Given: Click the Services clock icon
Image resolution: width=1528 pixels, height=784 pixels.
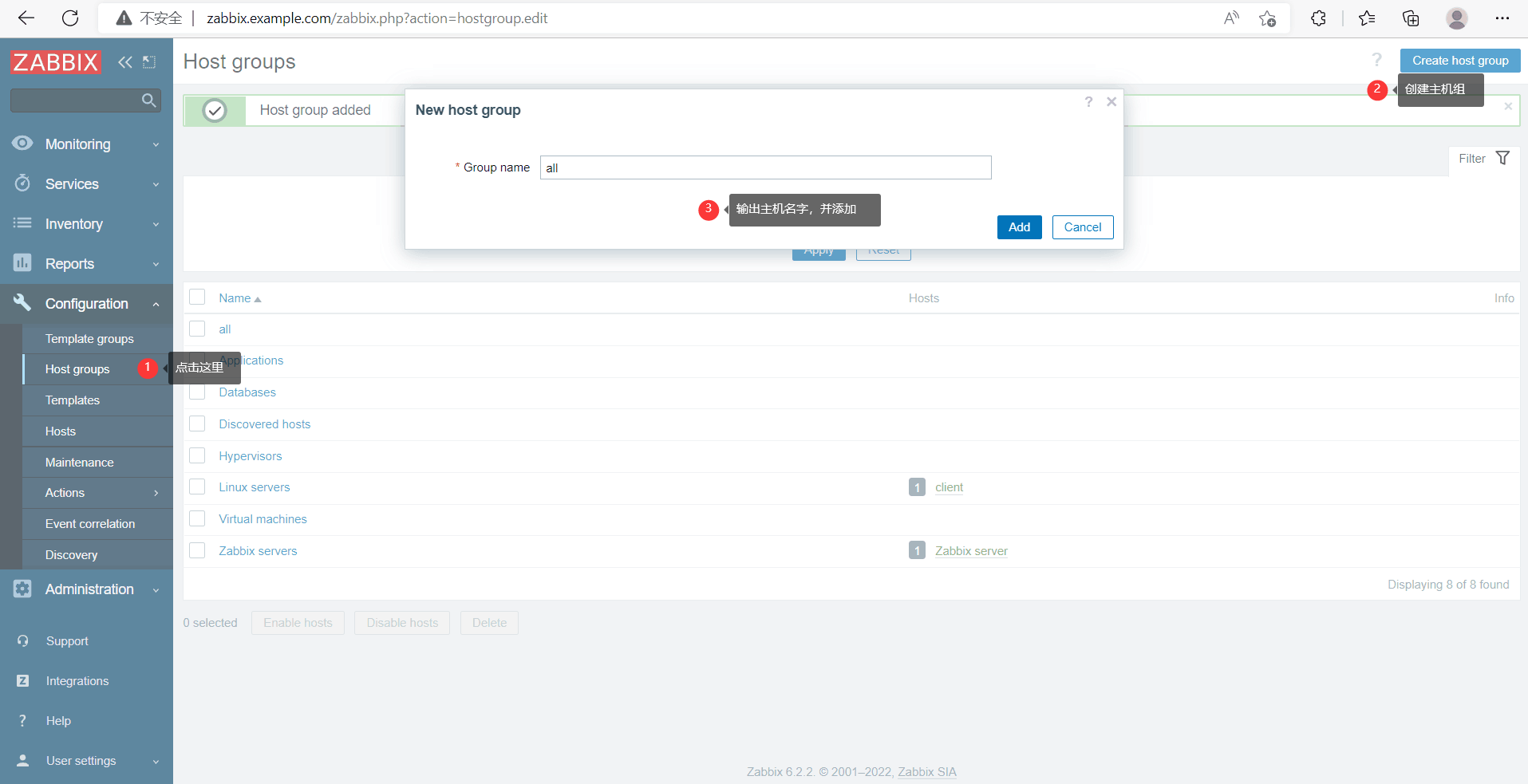Looking at the screenshot, I should [x=22, y=183].
